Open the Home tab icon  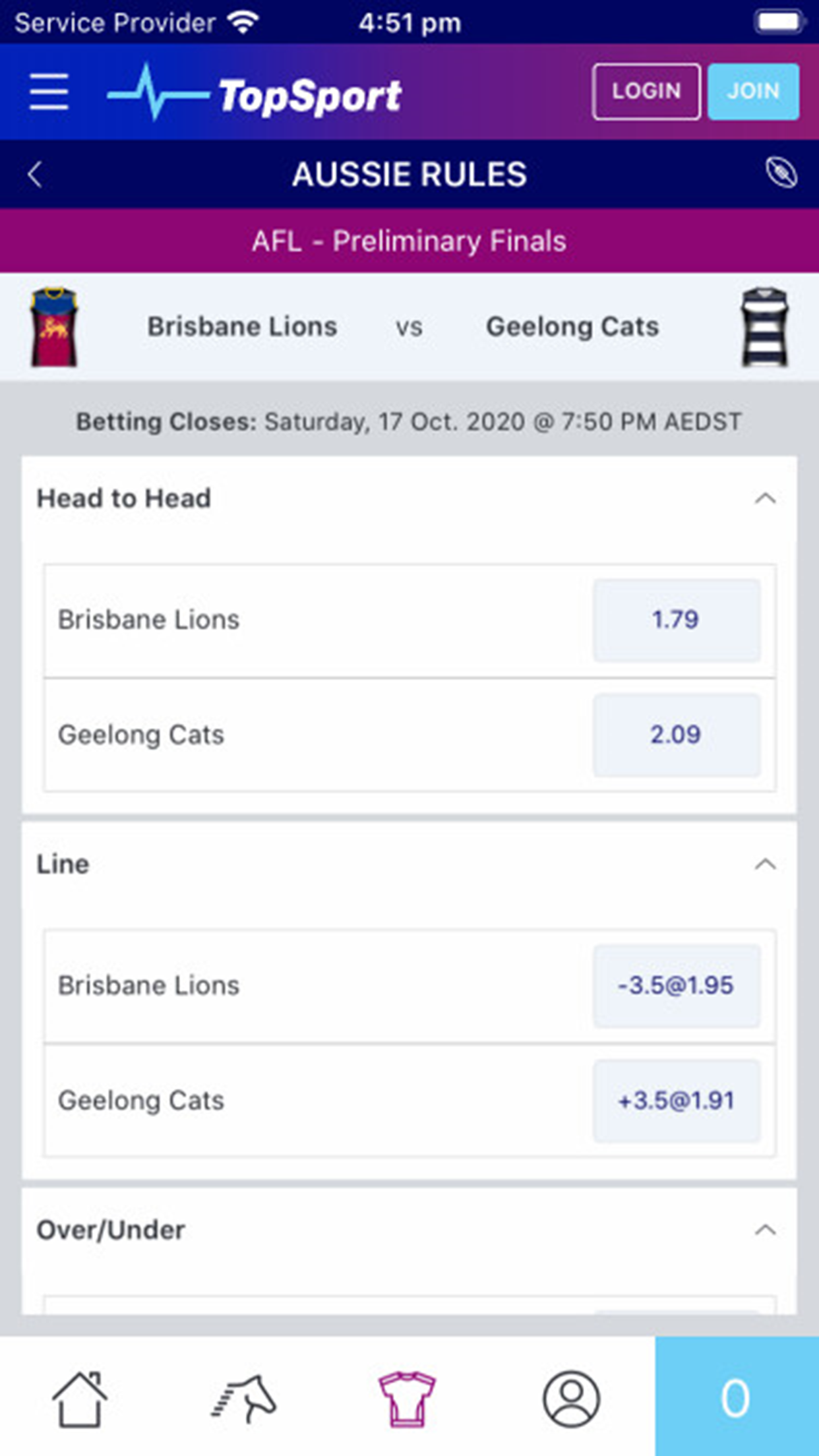click(x=80, y=1398)
